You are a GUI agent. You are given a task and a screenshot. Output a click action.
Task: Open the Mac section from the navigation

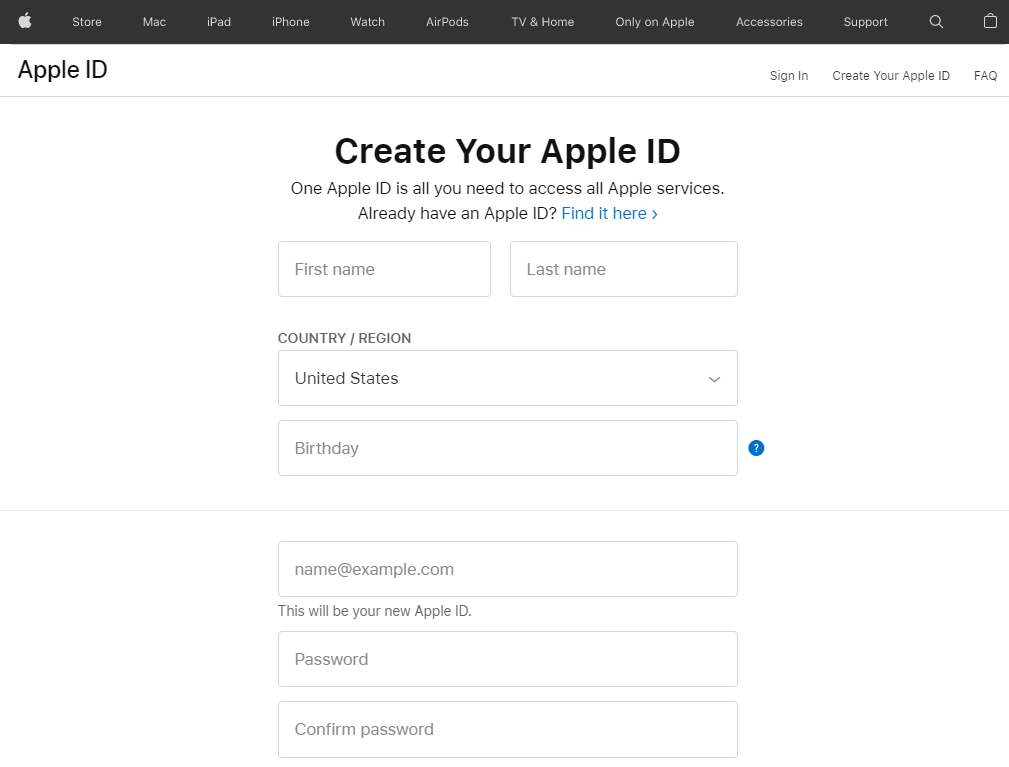coord(153,21)
